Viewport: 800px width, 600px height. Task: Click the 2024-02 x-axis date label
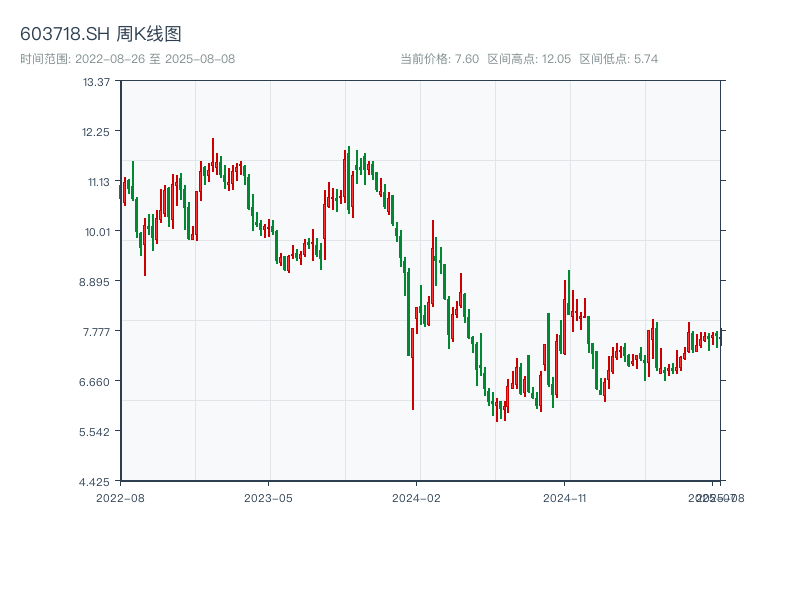[417, 497]
